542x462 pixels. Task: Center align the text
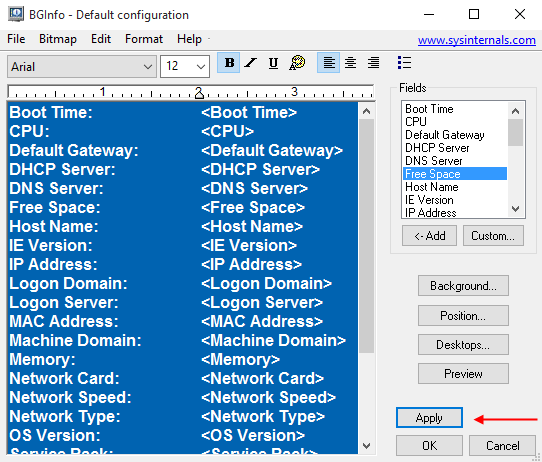click(x=351, y=63)
